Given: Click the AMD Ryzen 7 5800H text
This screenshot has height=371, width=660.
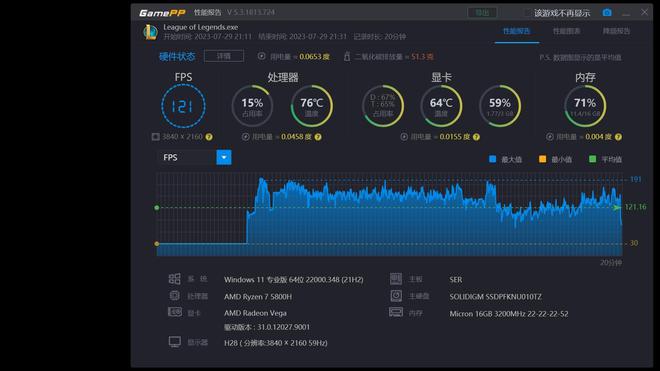Looking at the screenshot, I should pos(258,296).
